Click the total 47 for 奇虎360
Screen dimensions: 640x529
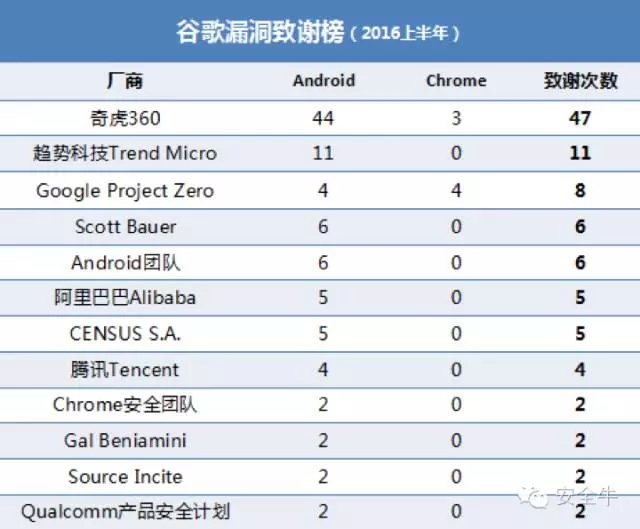pos(580,118)
